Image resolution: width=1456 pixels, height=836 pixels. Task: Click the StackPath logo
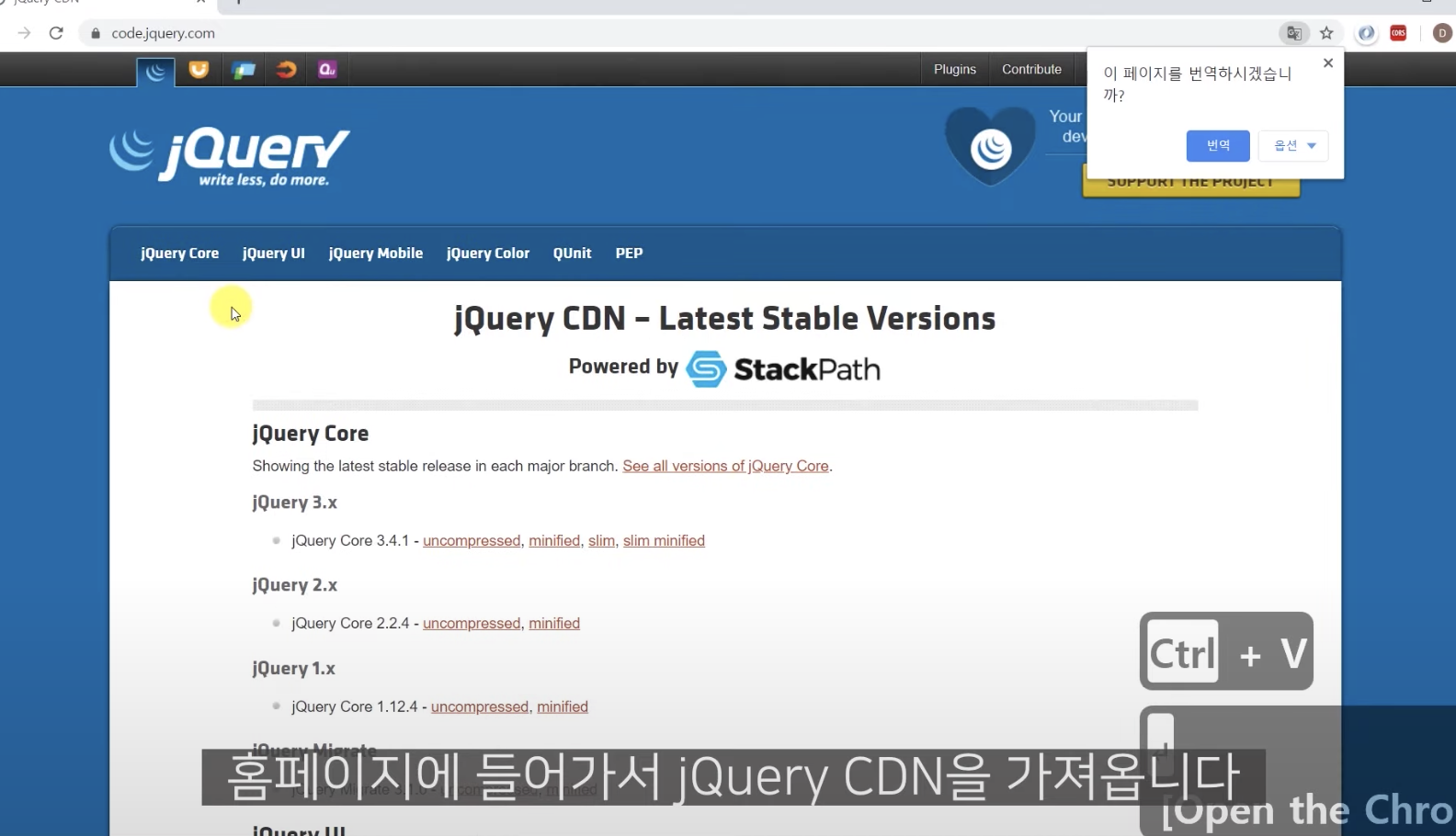[x=783, y=369]
